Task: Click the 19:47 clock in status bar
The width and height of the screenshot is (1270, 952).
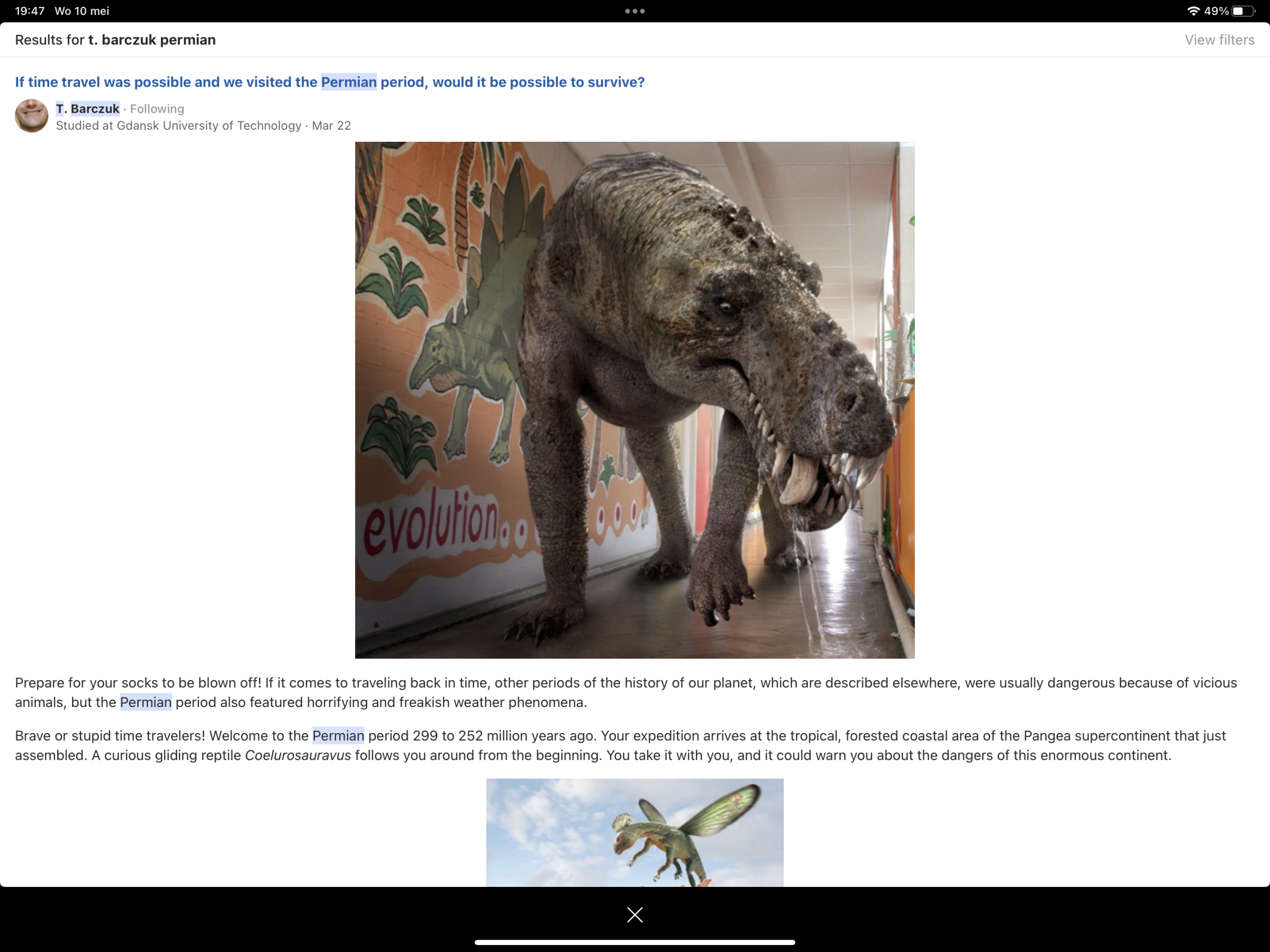Action: (x=30, y=11)
